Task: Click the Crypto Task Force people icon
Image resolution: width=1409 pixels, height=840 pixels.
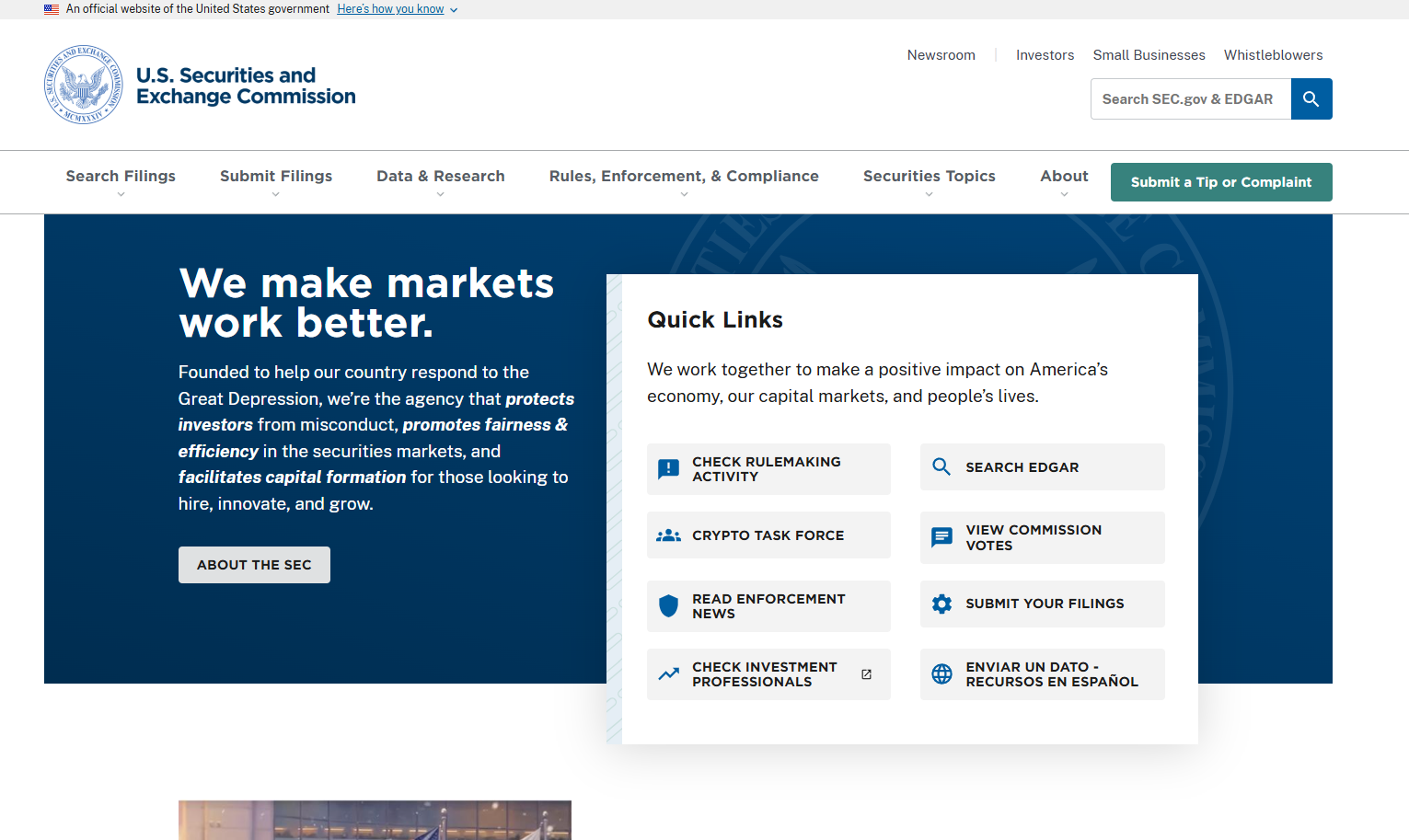Action: (x=668, y=535)
